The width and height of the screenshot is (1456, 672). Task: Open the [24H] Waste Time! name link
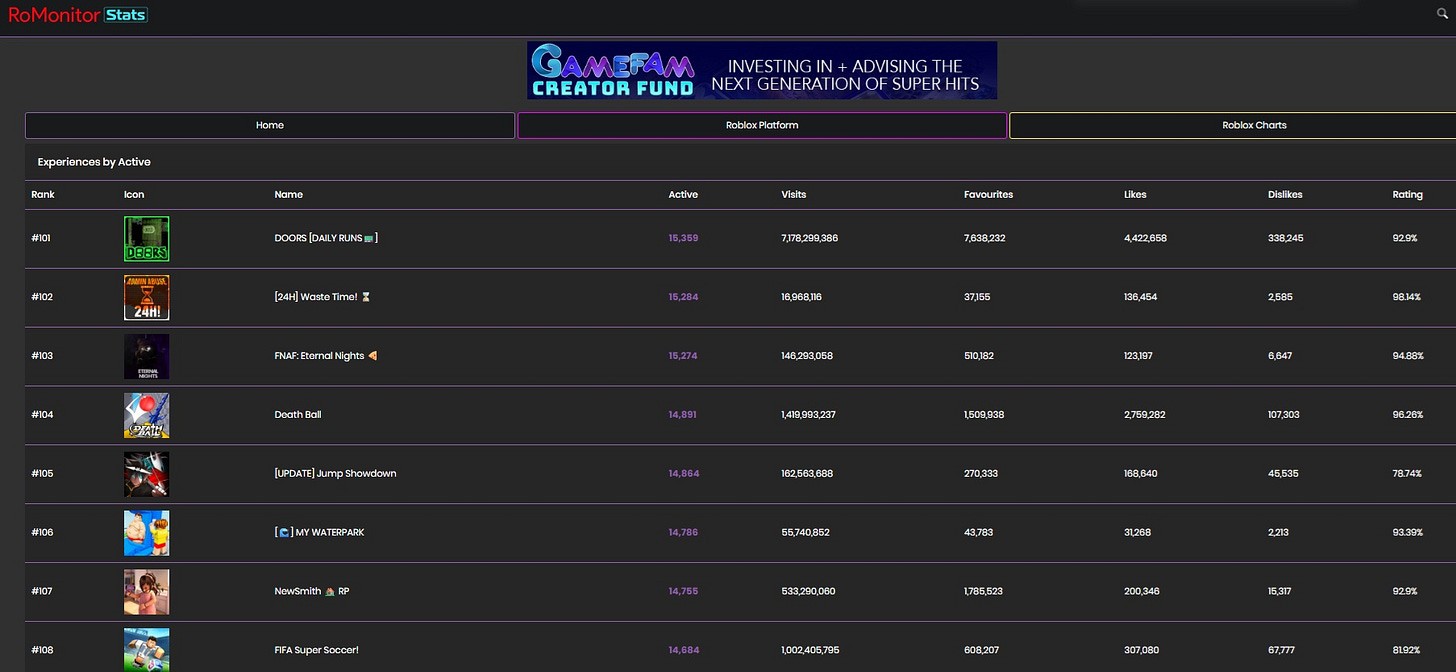(x=322, y=297)
